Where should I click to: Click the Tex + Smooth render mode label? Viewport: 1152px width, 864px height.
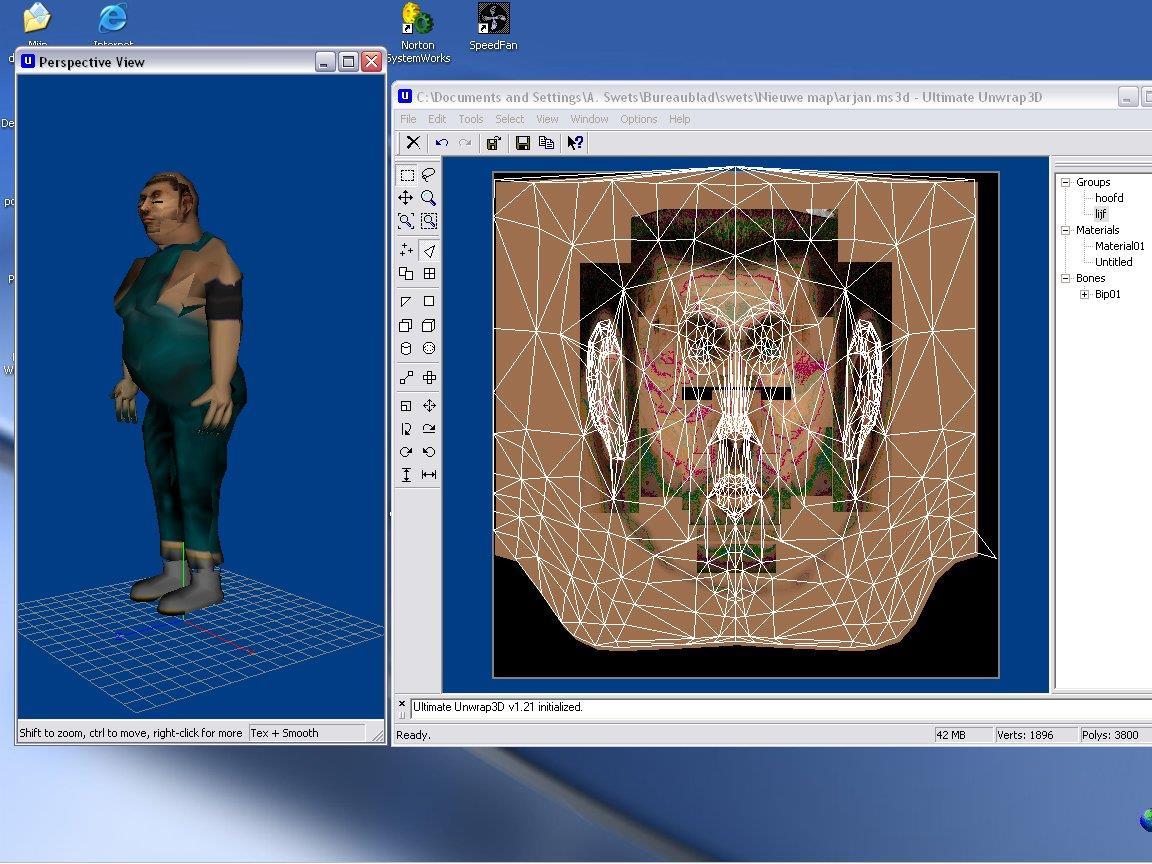284,733
